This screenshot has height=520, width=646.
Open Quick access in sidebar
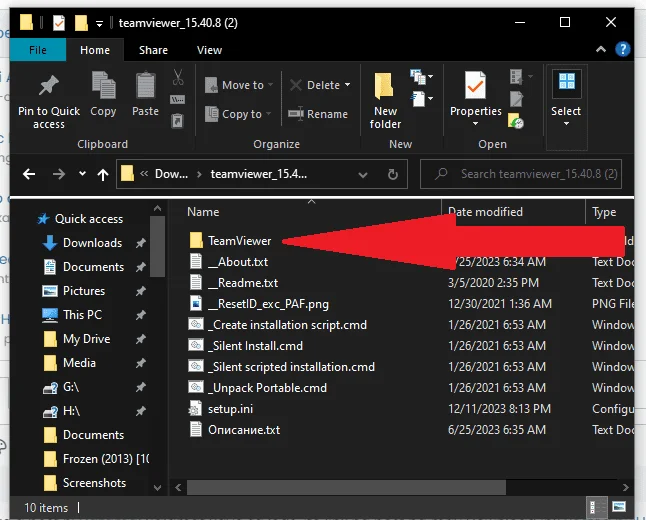(80, 218)
